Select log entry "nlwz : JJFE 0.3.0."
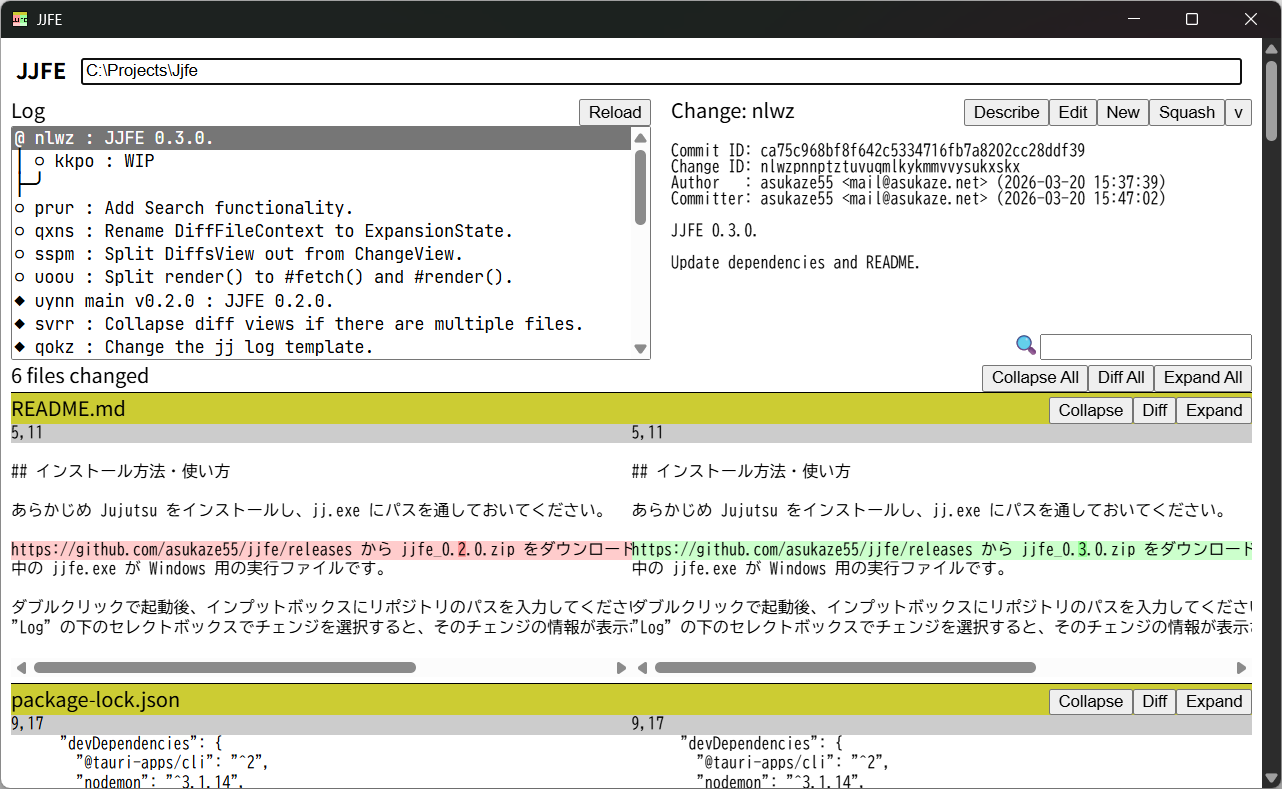 click(322, 138)
